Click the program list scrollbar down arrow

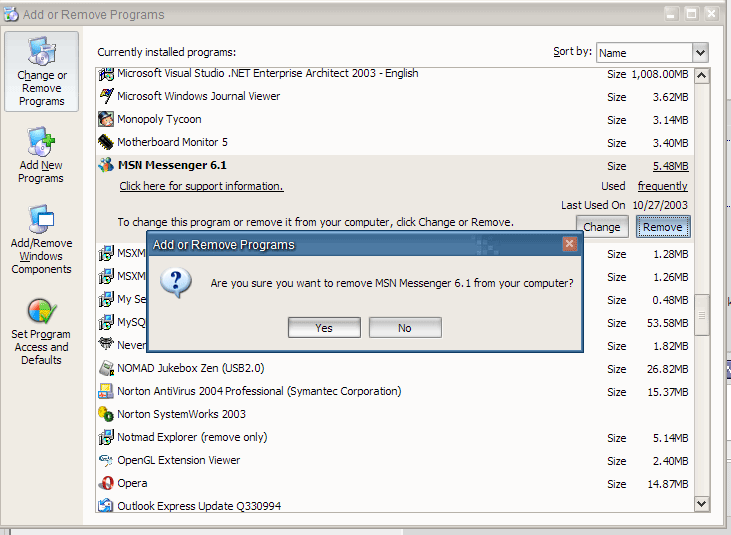coord(701,505)
